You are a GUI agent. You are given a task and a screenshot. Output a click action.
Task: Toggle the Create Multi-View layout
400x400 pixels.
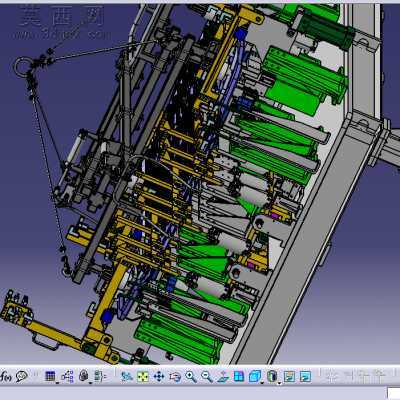[239, 376]
